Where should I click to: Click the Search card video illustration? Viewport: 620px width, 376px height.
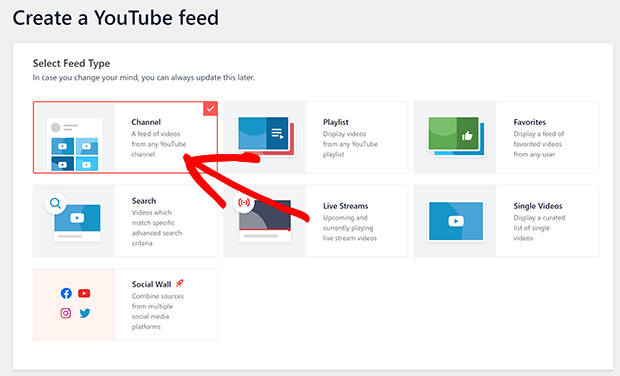pos(78,223)
